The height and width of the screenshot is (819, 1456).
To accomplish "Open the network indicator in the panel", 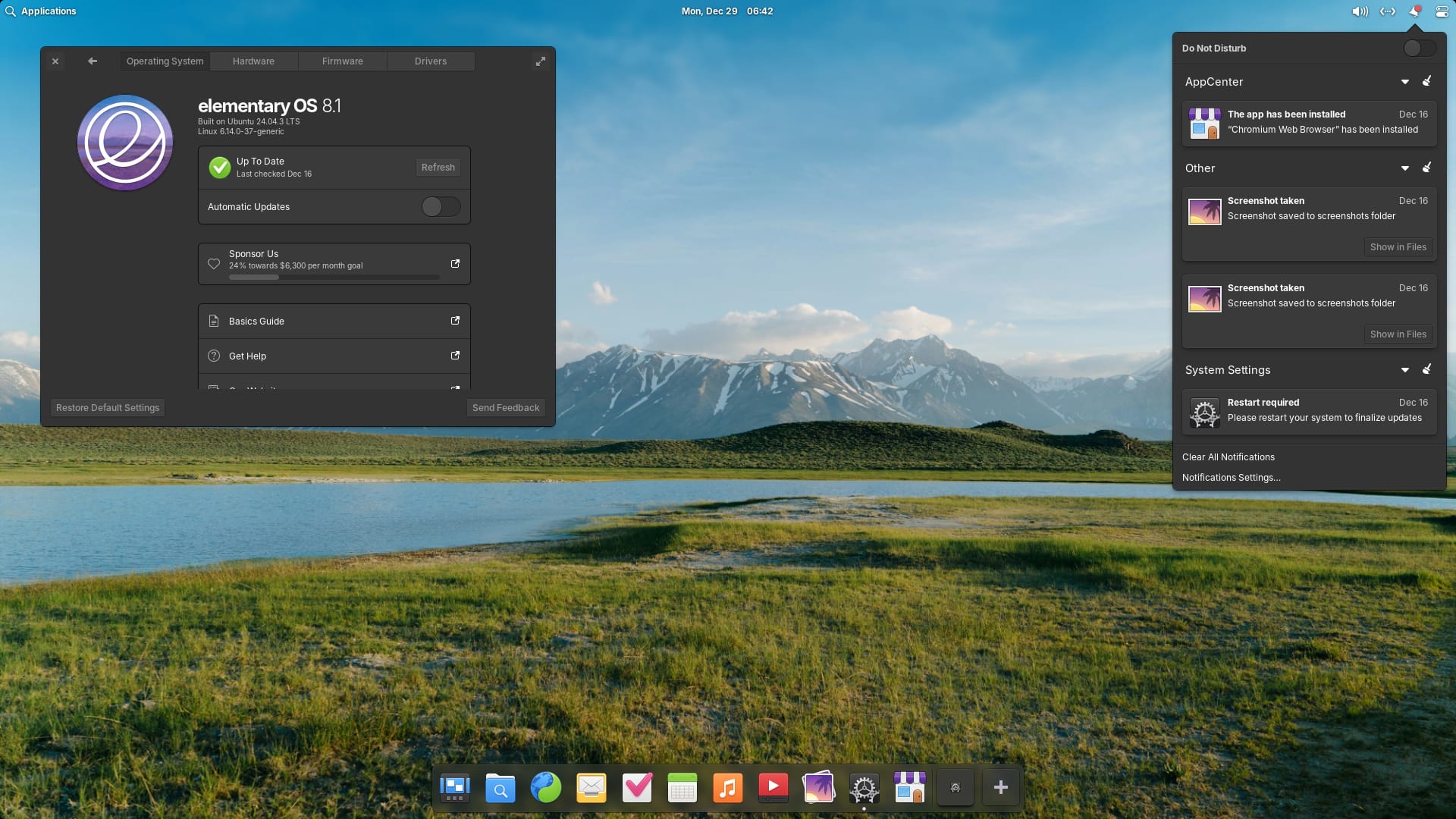I will [1387, 11].
